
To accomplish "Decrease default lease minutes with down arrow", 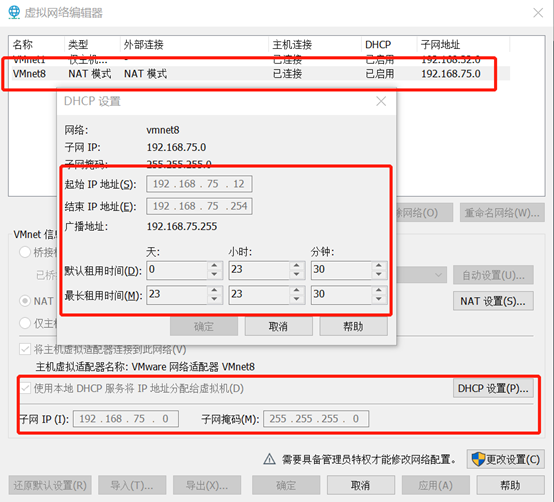I will [379, 274].
